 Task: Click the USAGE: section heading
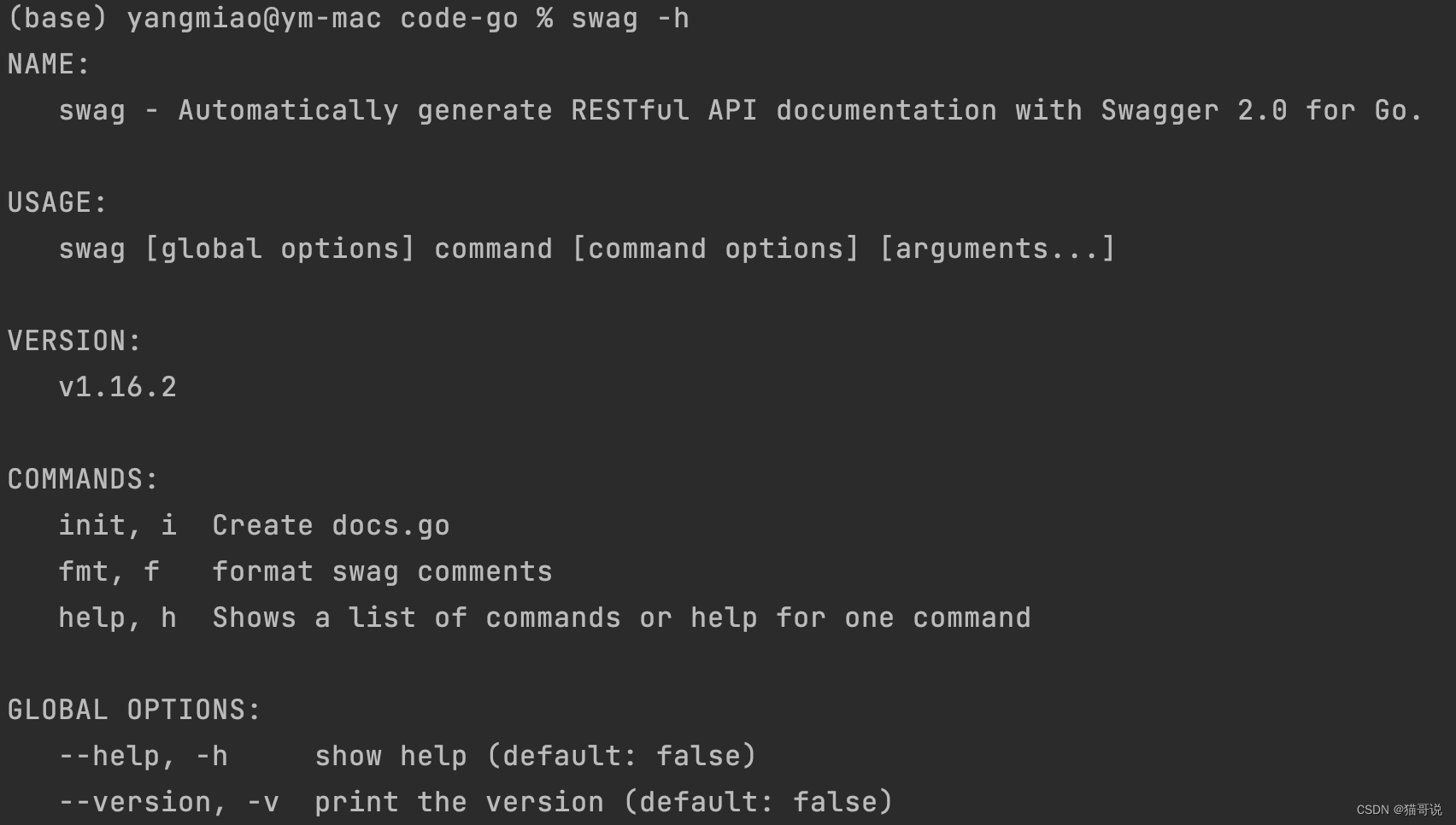click(x=57, y=202)
